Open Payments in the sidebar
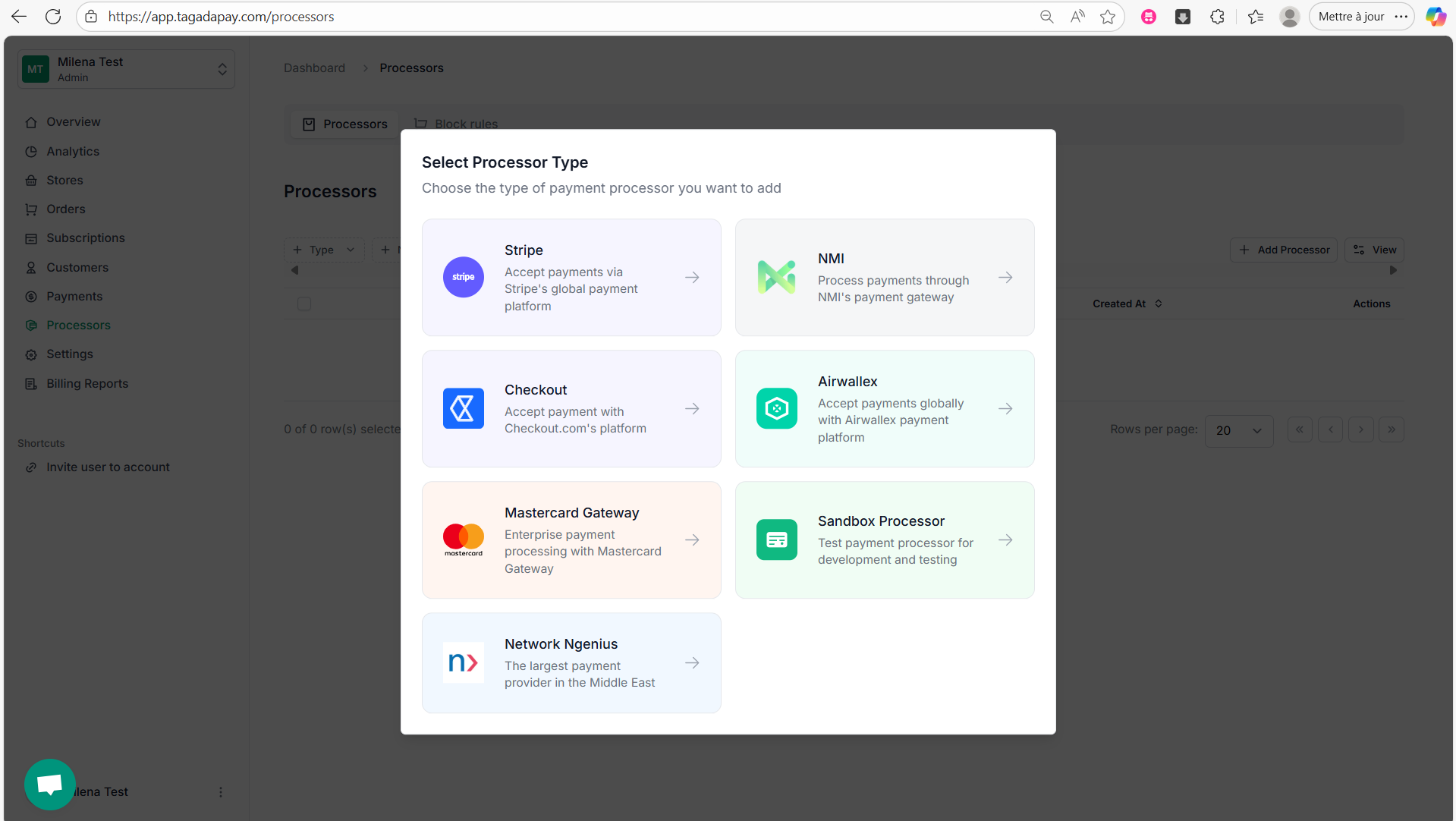Screen dimensions: 1456x821 [x=74, y=296]
